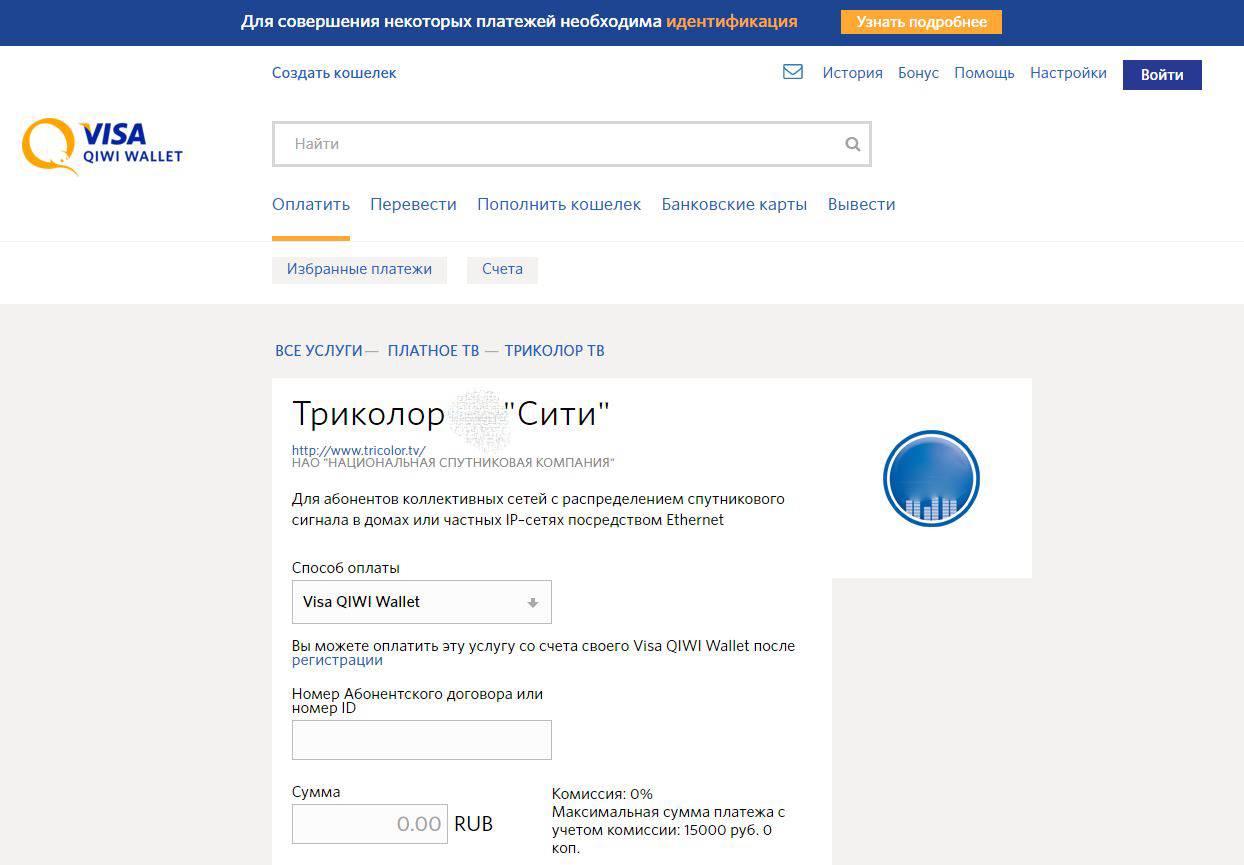The width and height of the screenshot is (1244, 865).
Task: Click the Найти search field
Action: (x=572, y=144)
